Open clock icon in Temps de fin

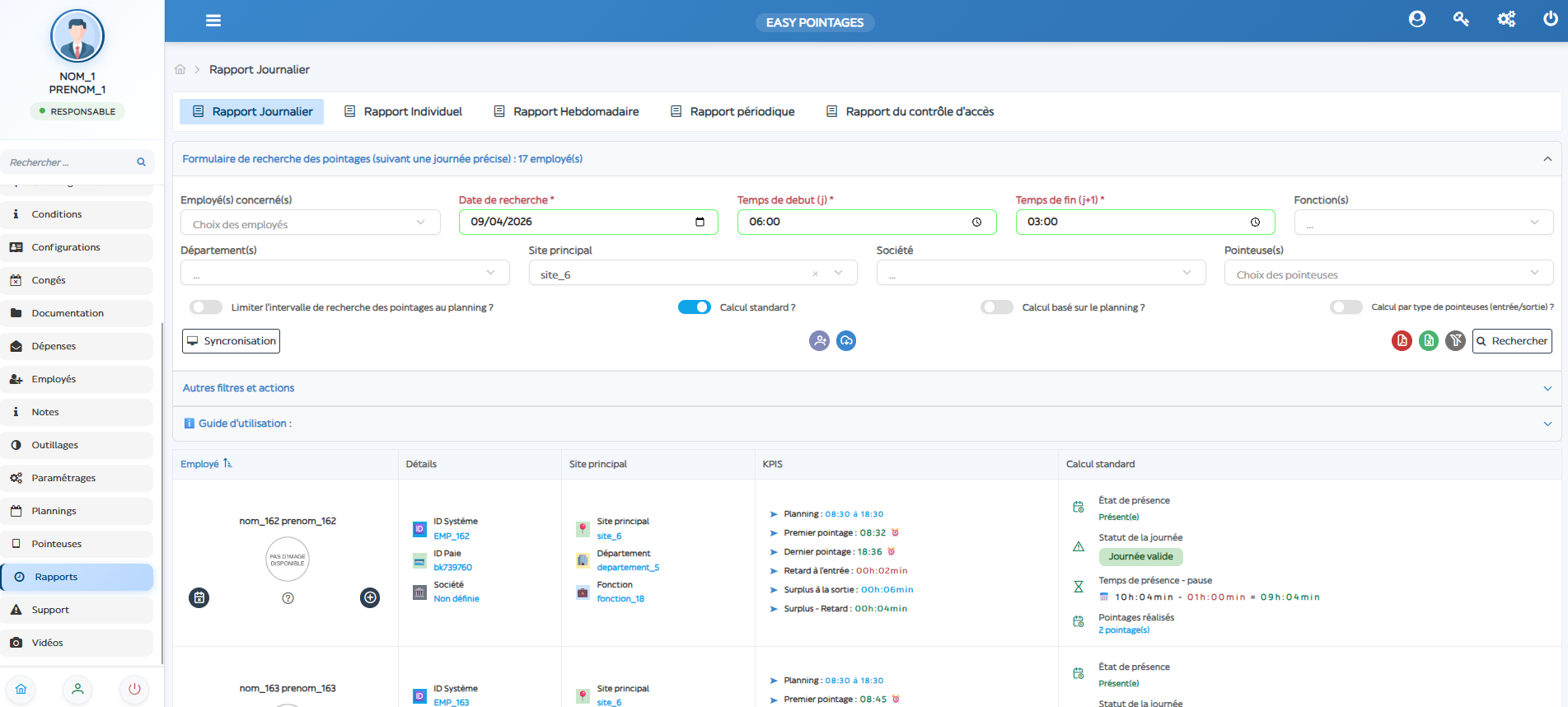click(x=1255, y=222)
